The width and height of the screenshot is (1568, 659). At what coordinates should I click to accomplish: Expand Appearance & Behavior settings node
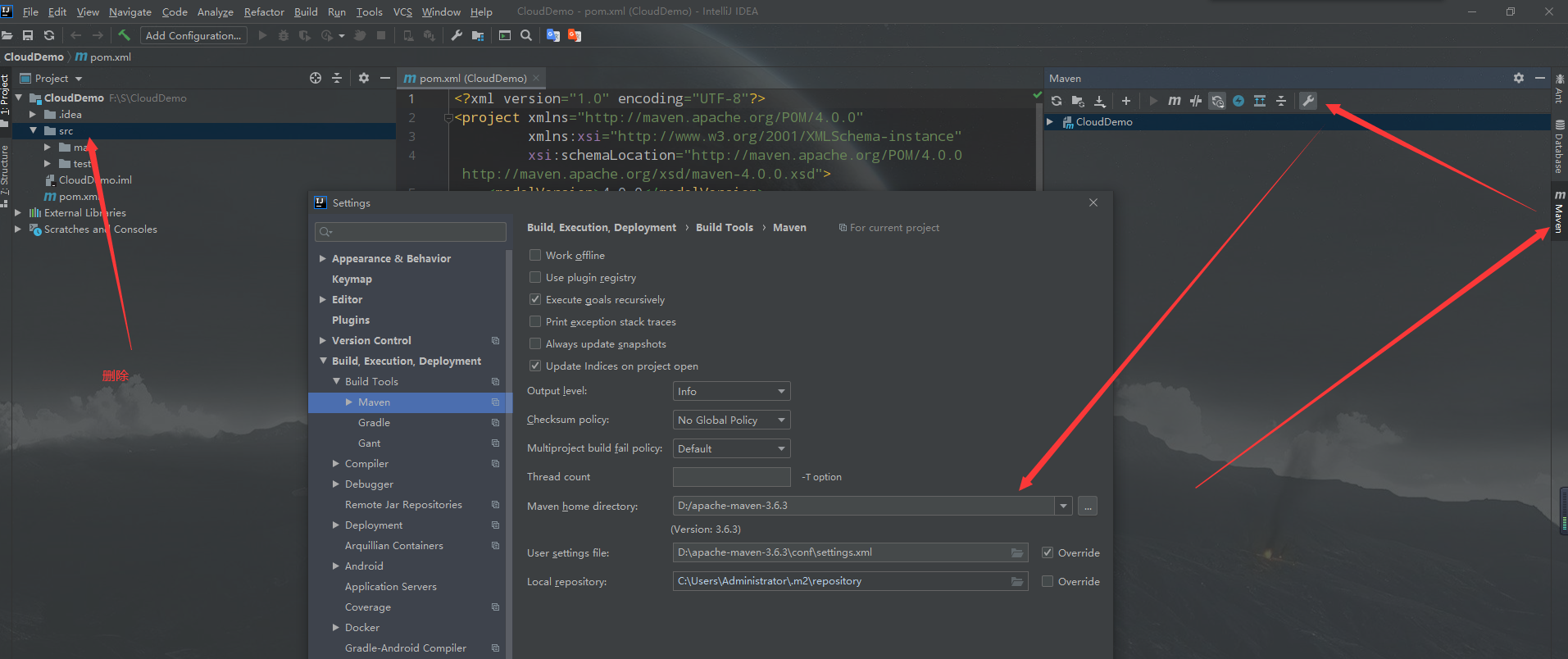[323, 258]
